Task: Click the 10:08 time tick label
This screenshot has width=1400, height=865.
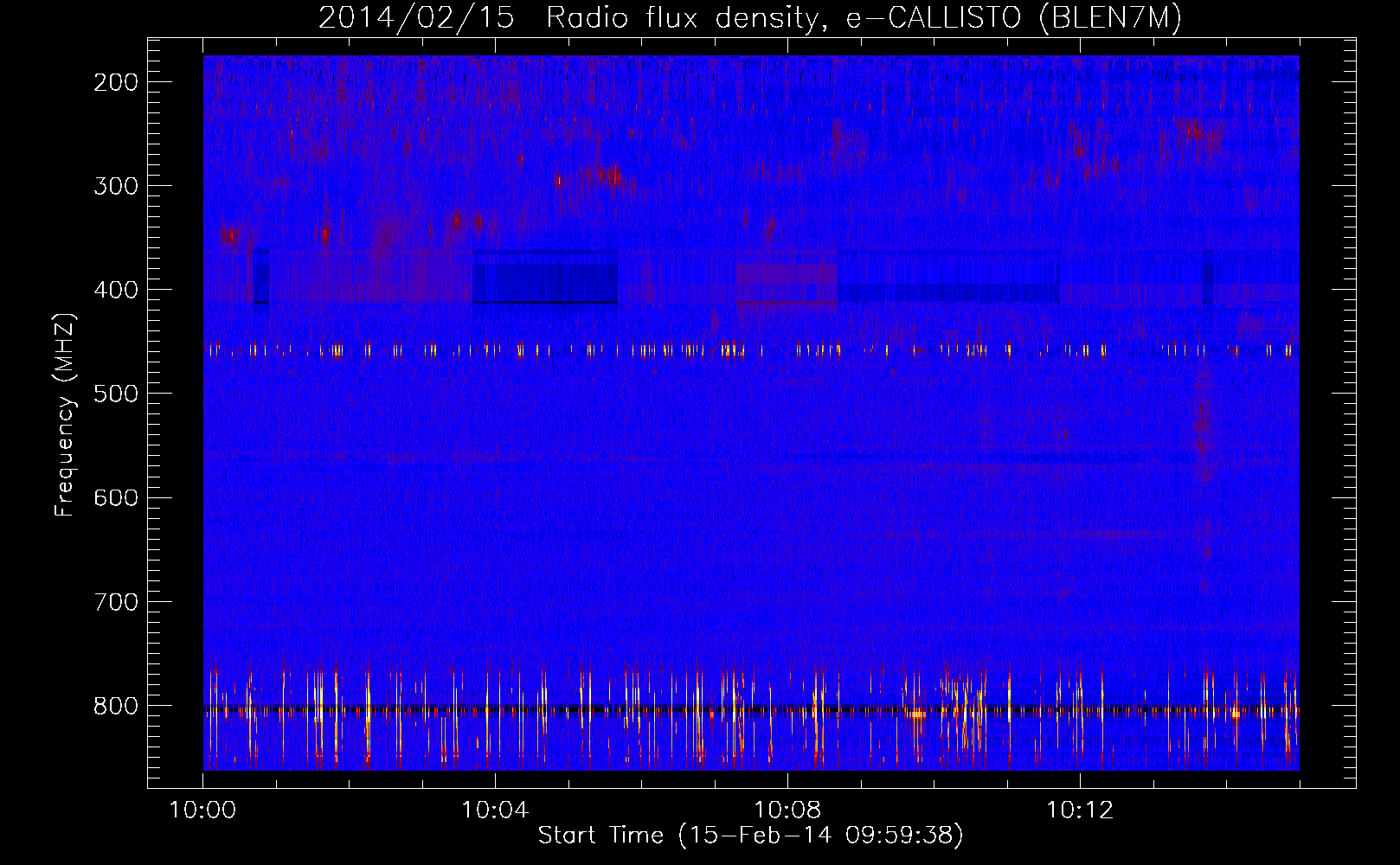Action: tap(787, 811)
